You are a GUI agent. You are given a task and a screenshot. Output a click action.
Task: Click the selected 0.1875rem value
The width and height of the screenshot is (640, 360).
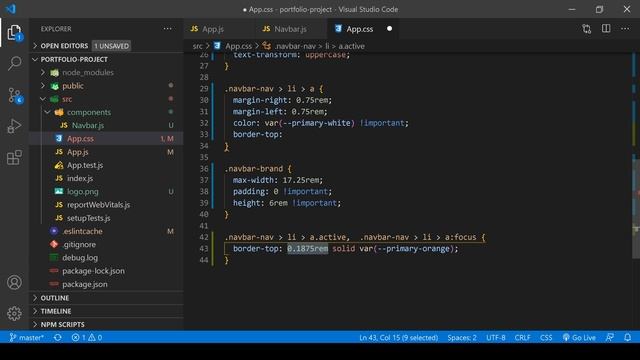coord(307,249)
